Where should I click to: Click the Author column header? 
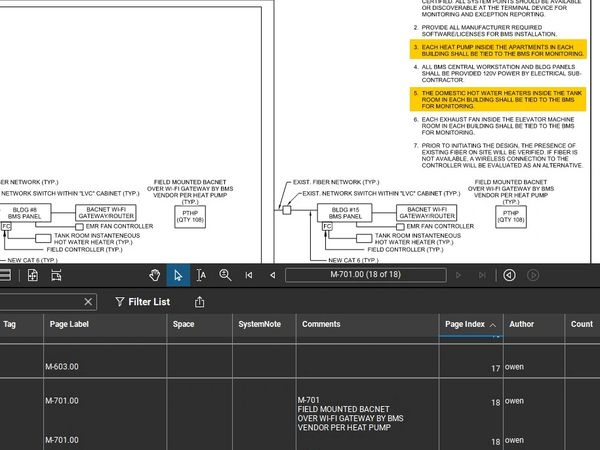[521, 324]
